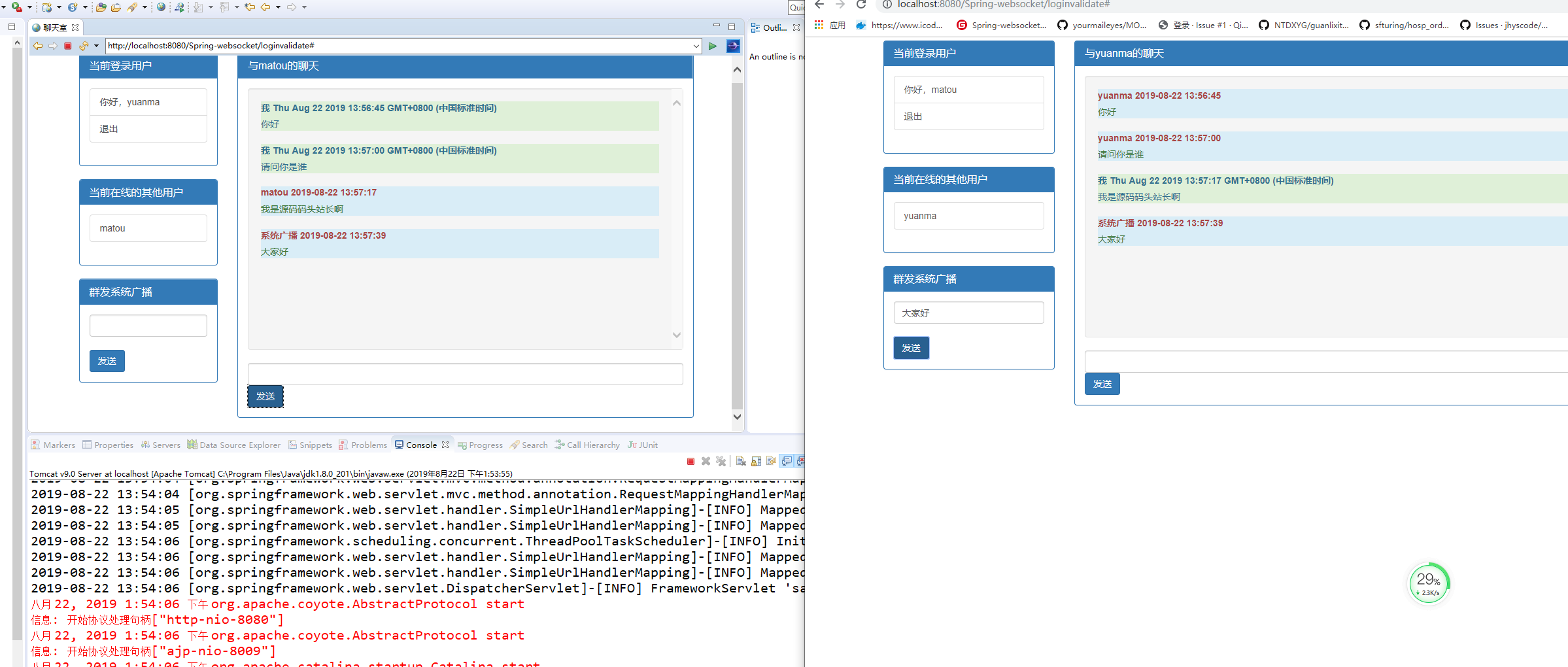Terminate the Tomcat server from Console toolbar
This screenshot has width=1568, height=667.
pyautogui.click(x=690, y=462)
